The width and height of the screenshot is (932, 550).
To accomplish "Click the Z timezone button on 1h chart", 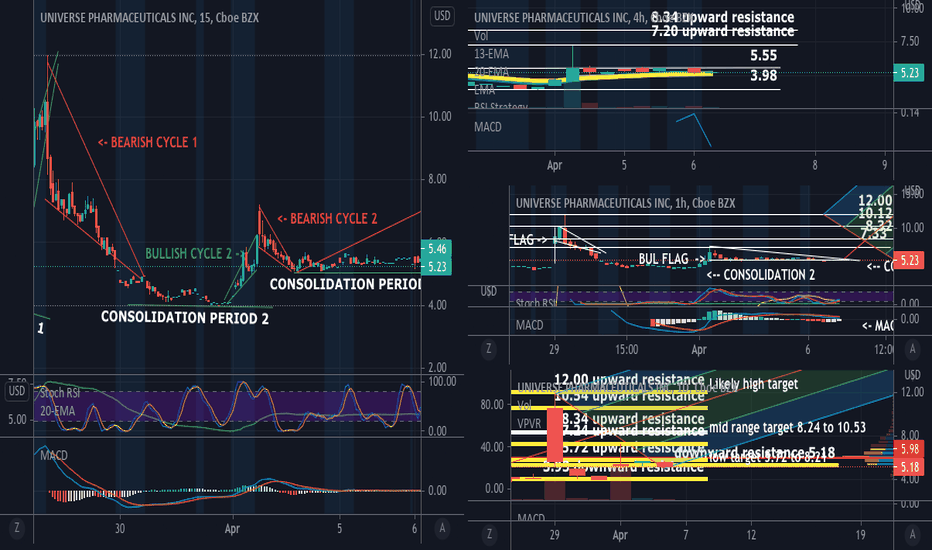I will (489, 348).
